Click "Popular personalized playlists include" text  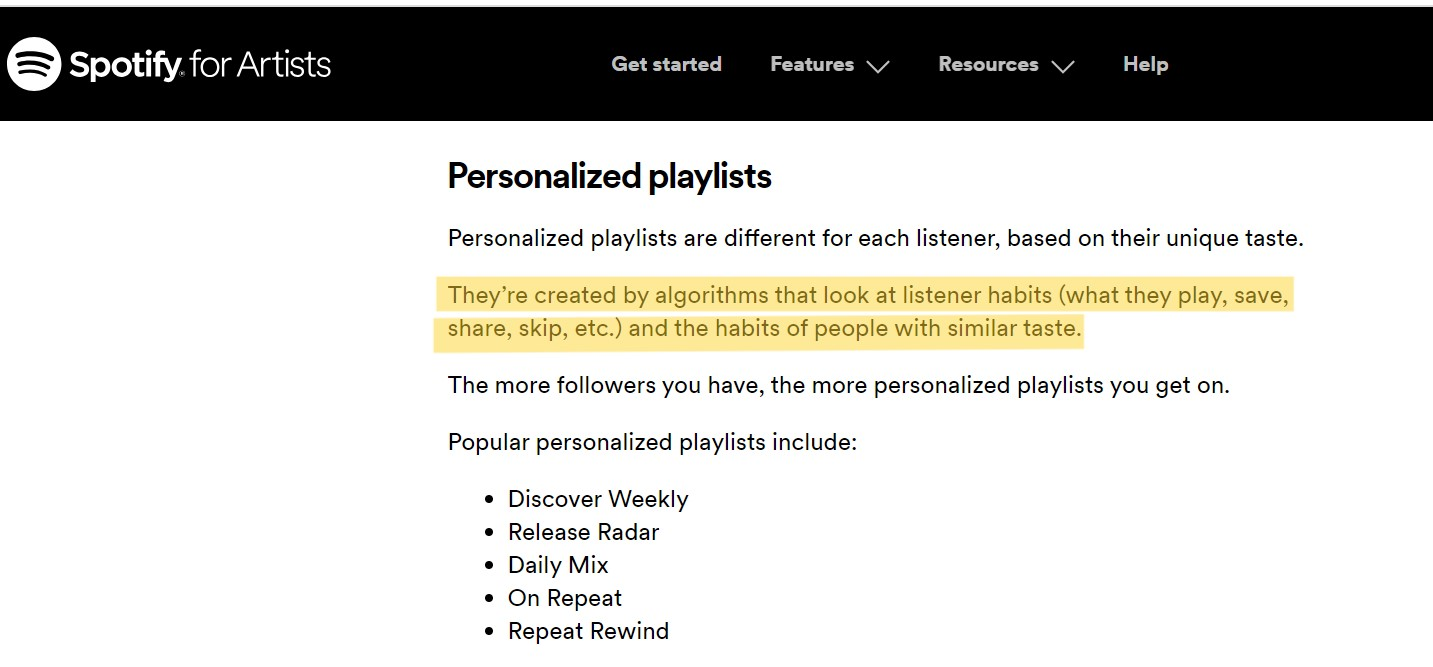click(x=652, y=442)
